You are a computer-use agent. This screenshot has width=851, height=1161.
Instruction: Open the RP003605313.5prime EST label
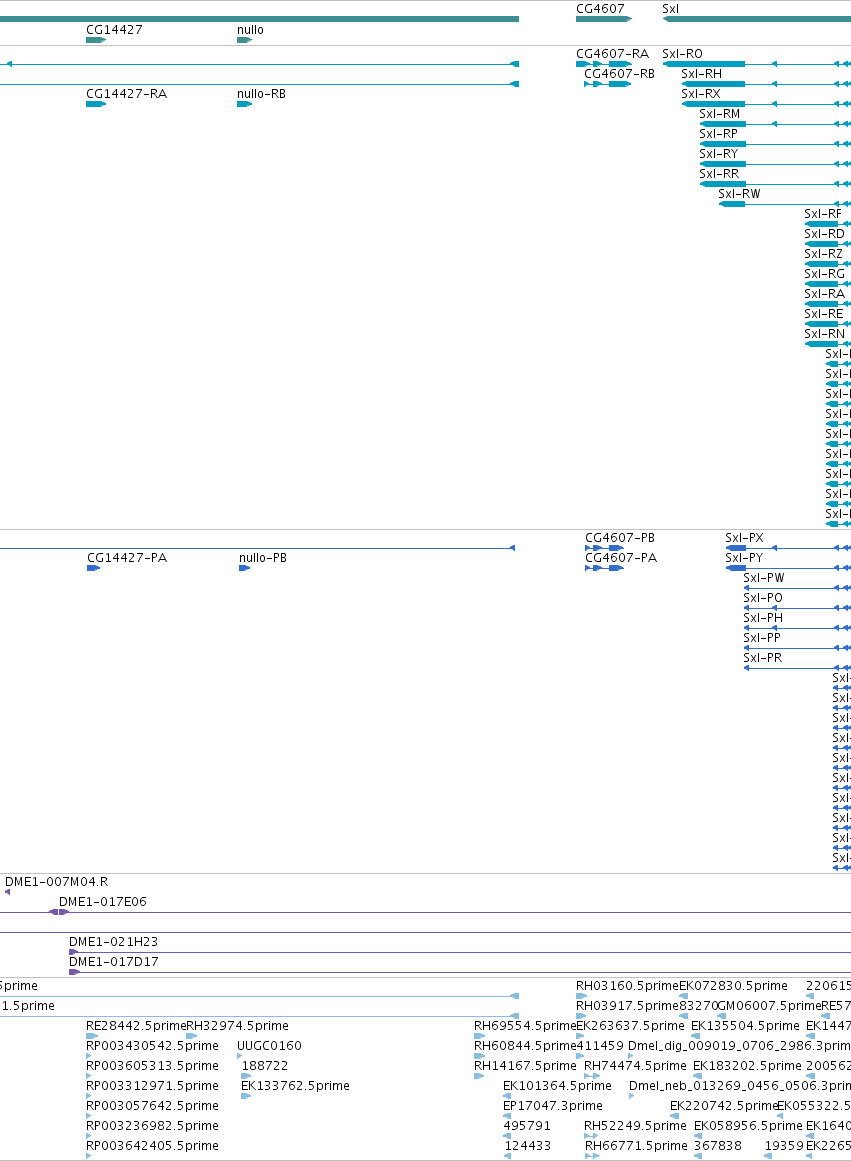click(x=153, y=1066)
